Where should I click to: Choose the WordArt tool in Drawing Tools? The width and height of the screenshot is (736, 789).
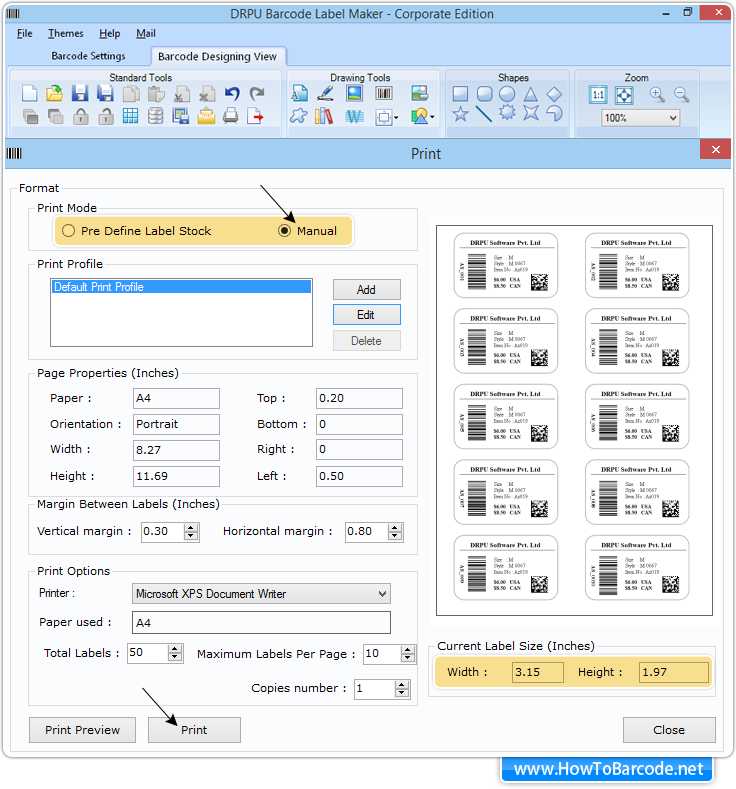(352, 116)
